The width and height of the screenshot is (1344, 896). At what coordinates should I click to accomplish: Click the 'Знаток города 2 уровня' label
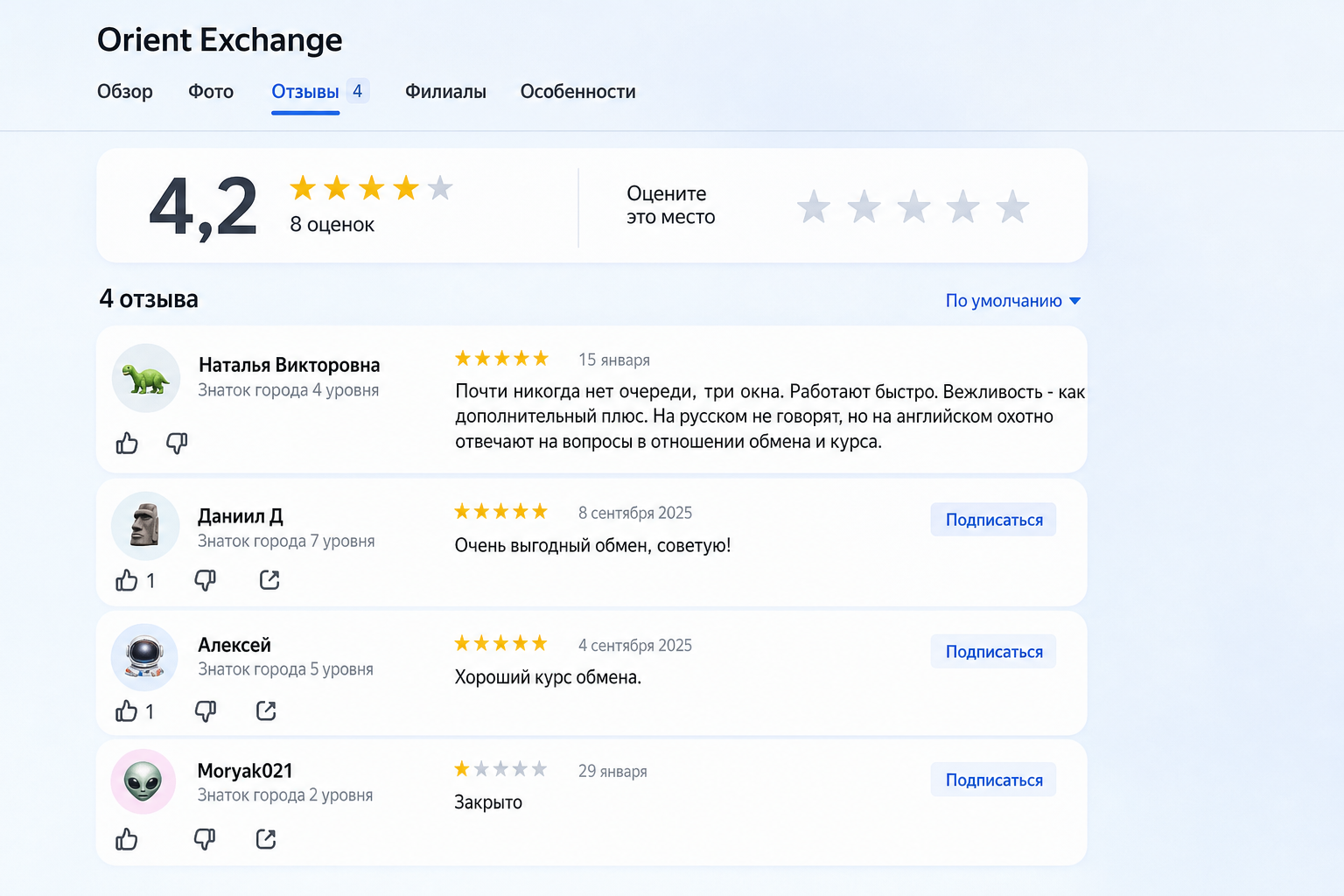pos(285,794)
